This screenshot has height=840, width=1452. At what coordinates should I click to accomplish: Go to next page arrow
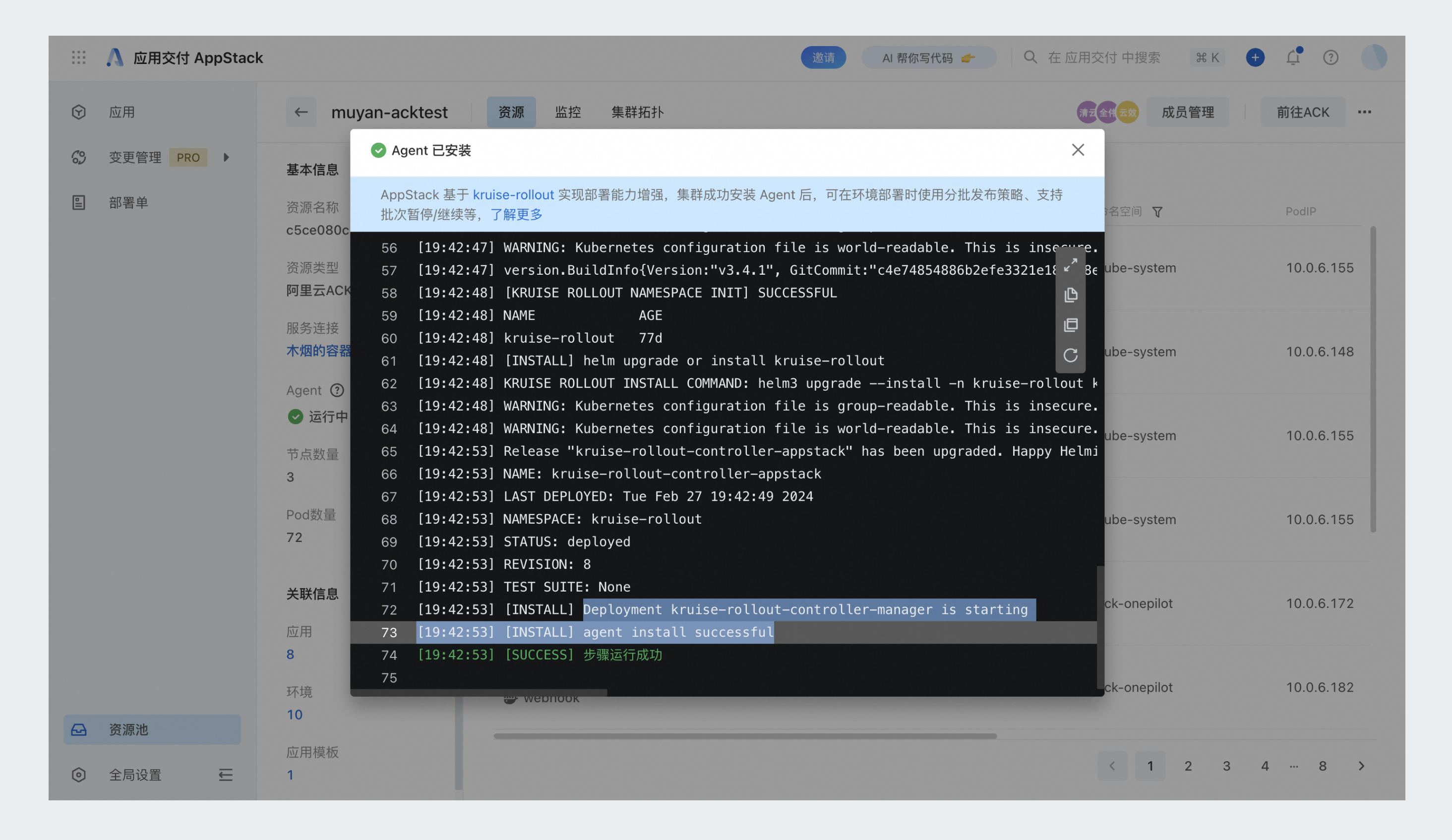tap(1362, 766)
